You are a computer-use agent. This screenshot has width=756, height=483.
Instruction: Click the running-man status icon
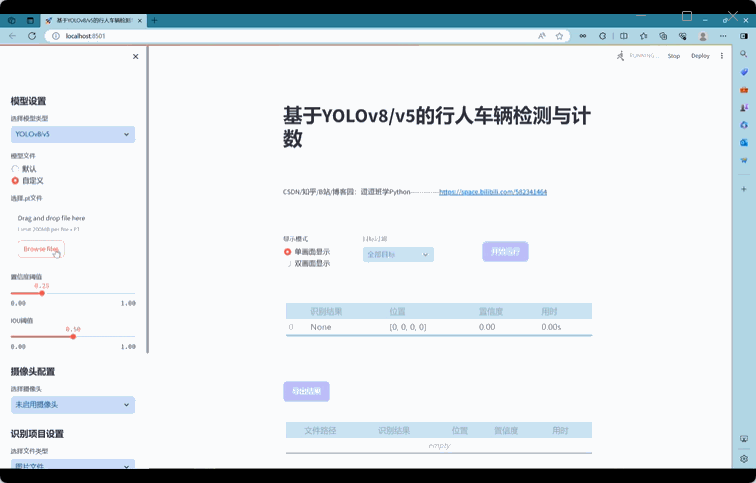pyautogui.click(x=621, y=56)
